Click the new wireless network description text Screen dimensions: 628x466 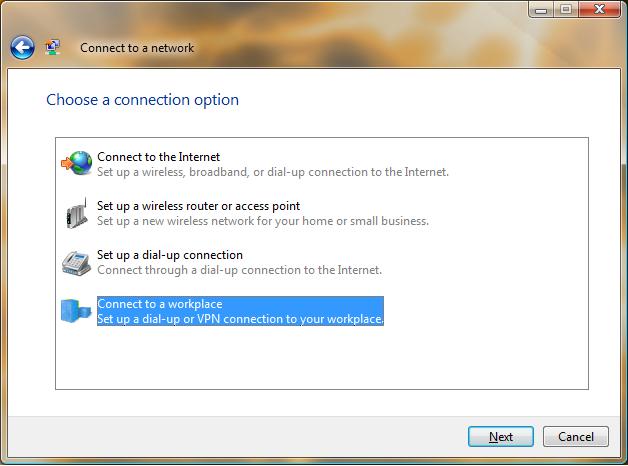coord(263,221)
